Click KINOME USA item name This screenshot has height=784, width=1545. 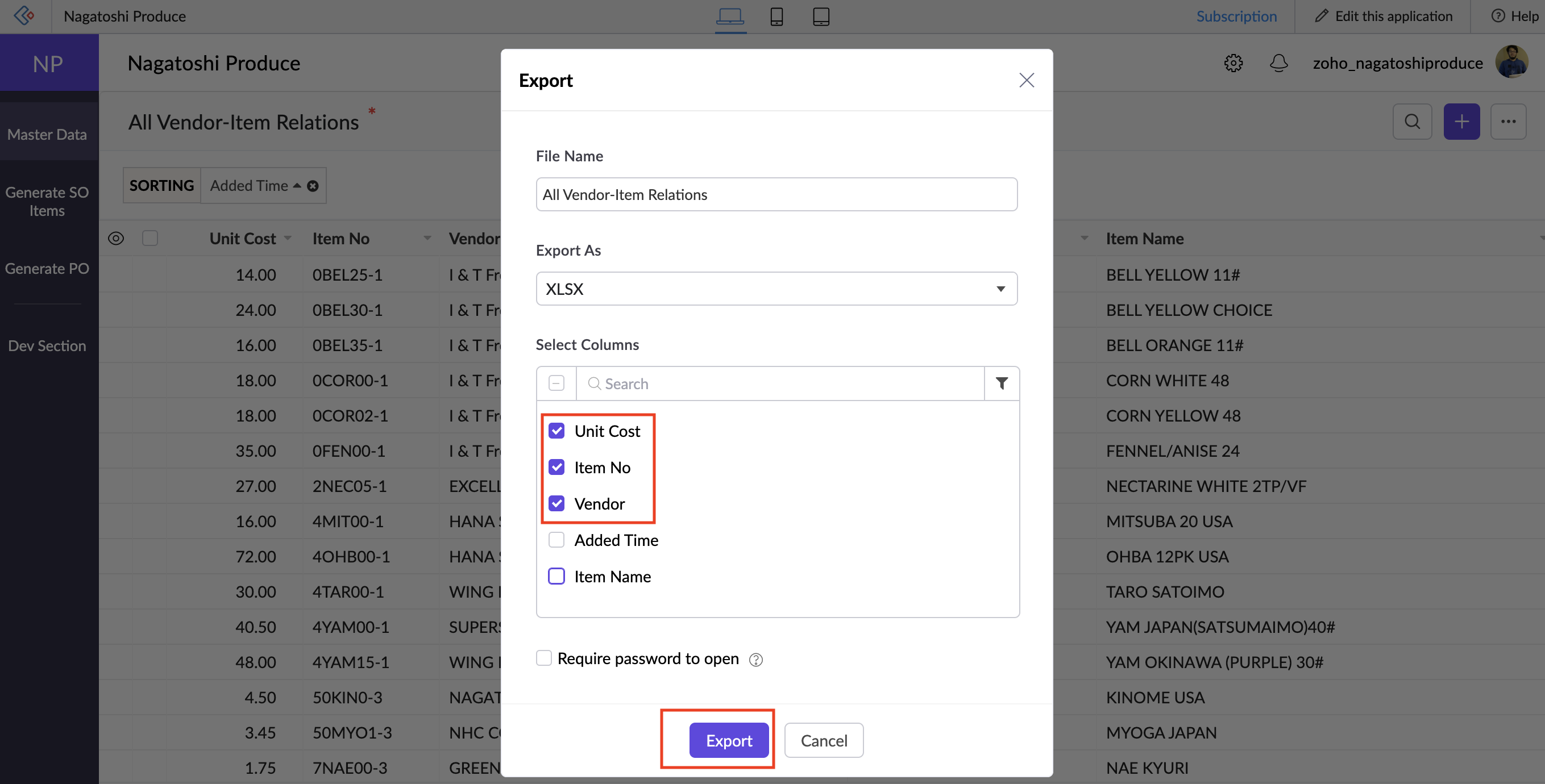pos(1155,698)
